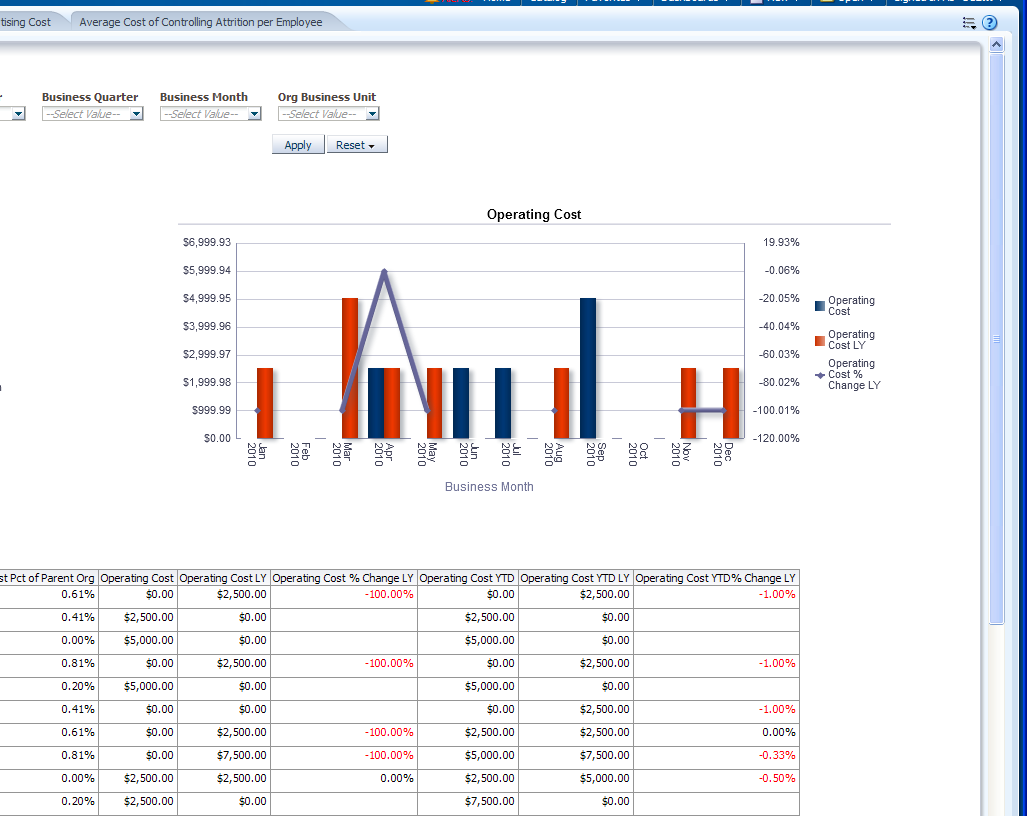Image resolution: width=1027 pixels, height=816 pixels.
Task: Click the line marker peak at Apr 2010
Action: tap(384, 271)
